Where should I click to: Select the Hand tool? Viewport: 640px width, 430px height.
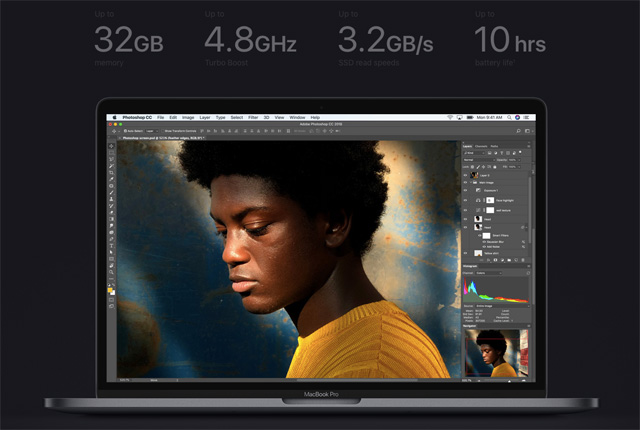[111, 266]
